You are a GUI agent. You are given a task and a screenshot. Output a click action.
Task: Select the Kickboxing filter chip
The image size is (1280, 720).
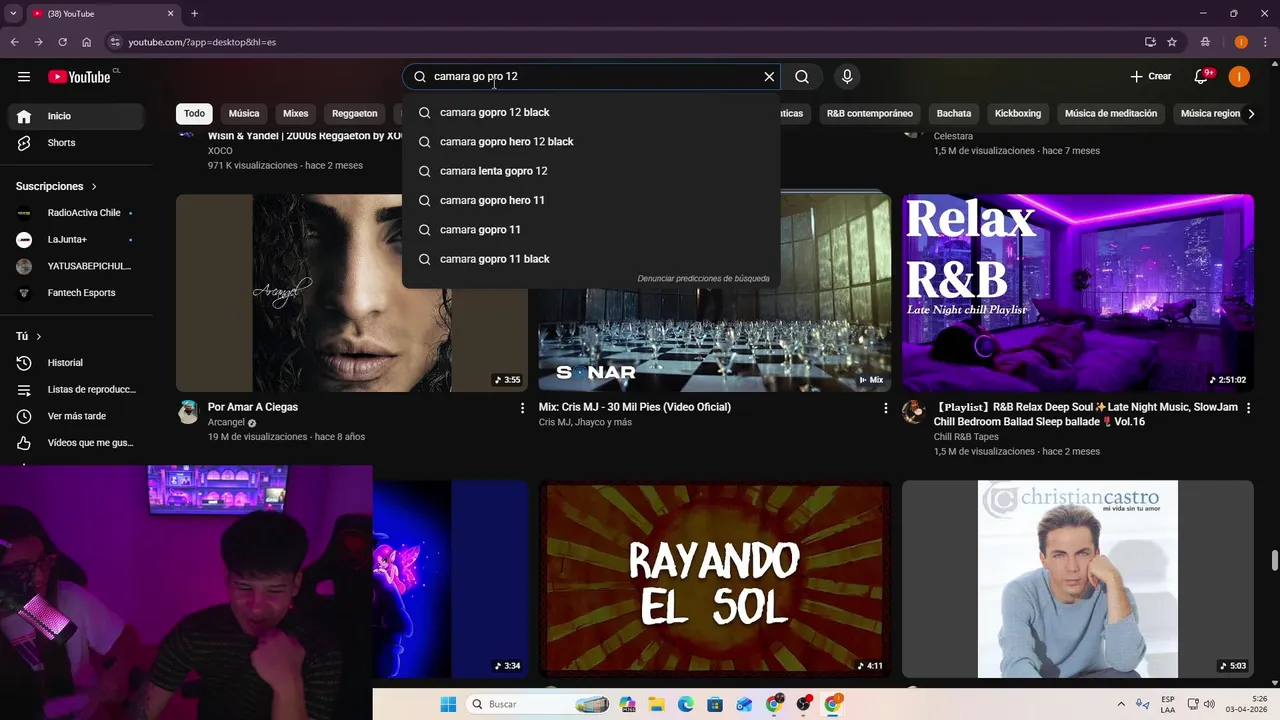pyautogui.click(x=1018, y=114)
